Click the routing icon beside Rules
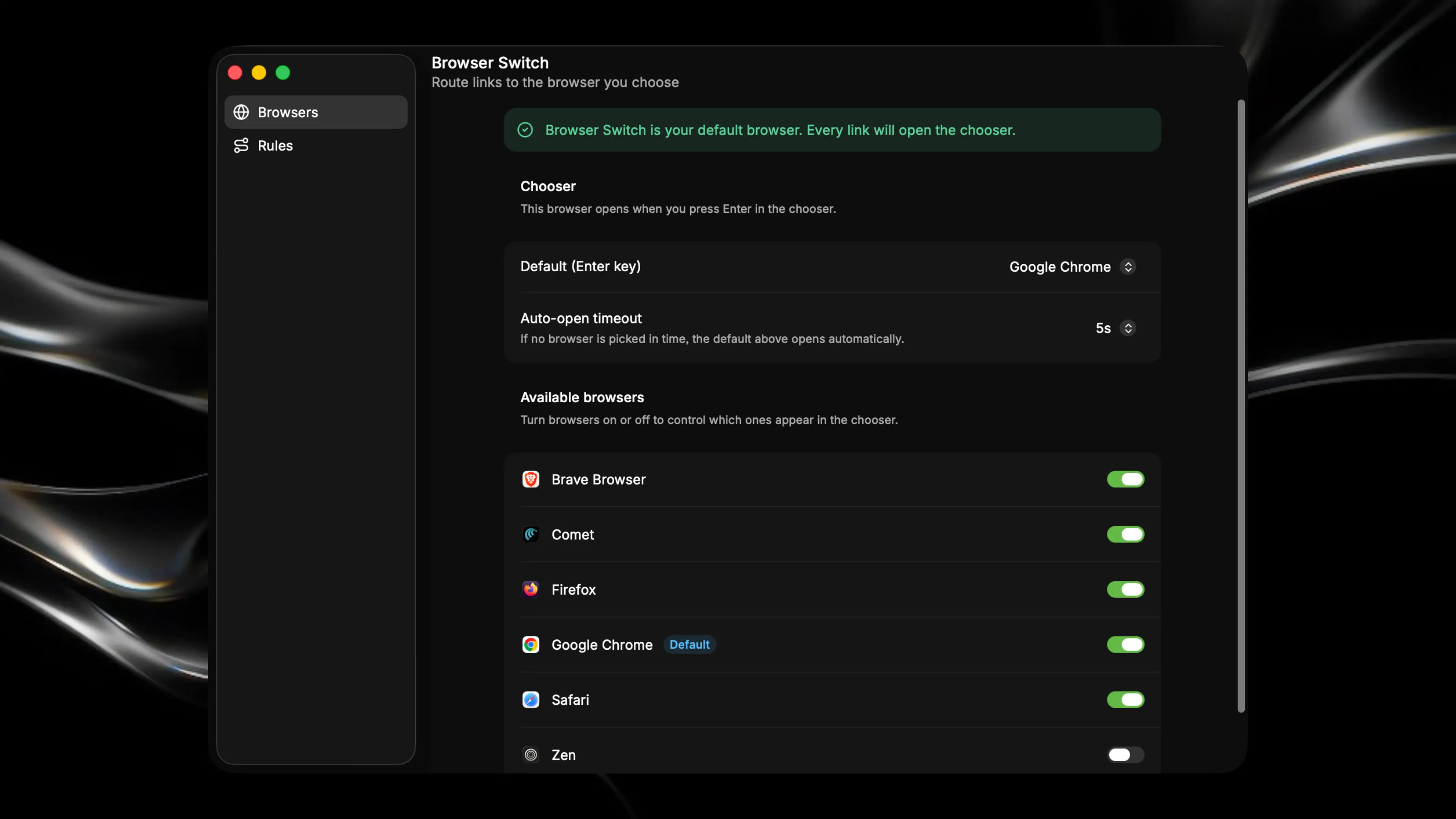Screen dimensions: 1456x819 click(241, 145)
